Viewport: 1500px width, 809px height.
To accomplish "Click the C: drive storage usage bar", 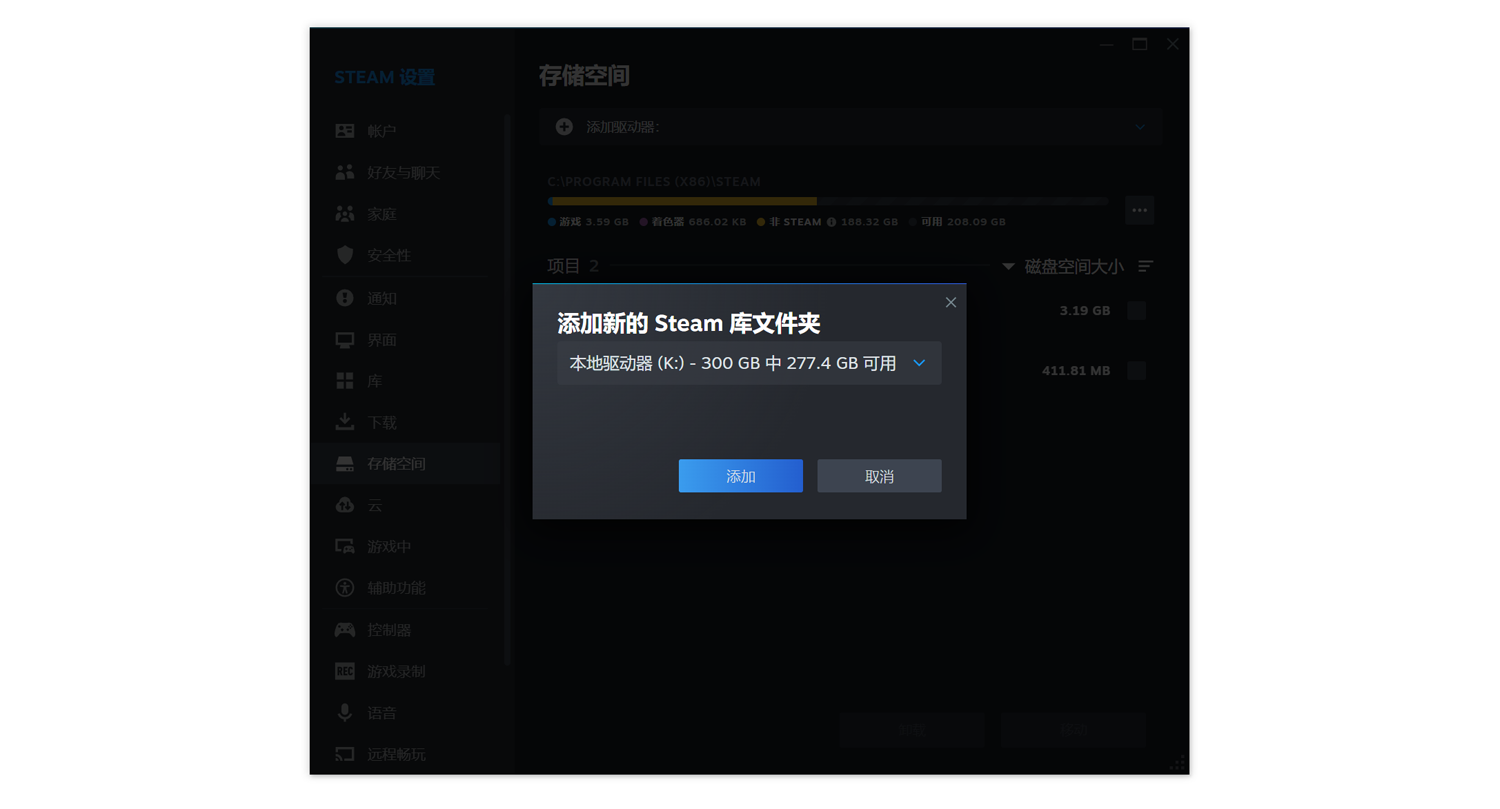I will pos(828,201).
